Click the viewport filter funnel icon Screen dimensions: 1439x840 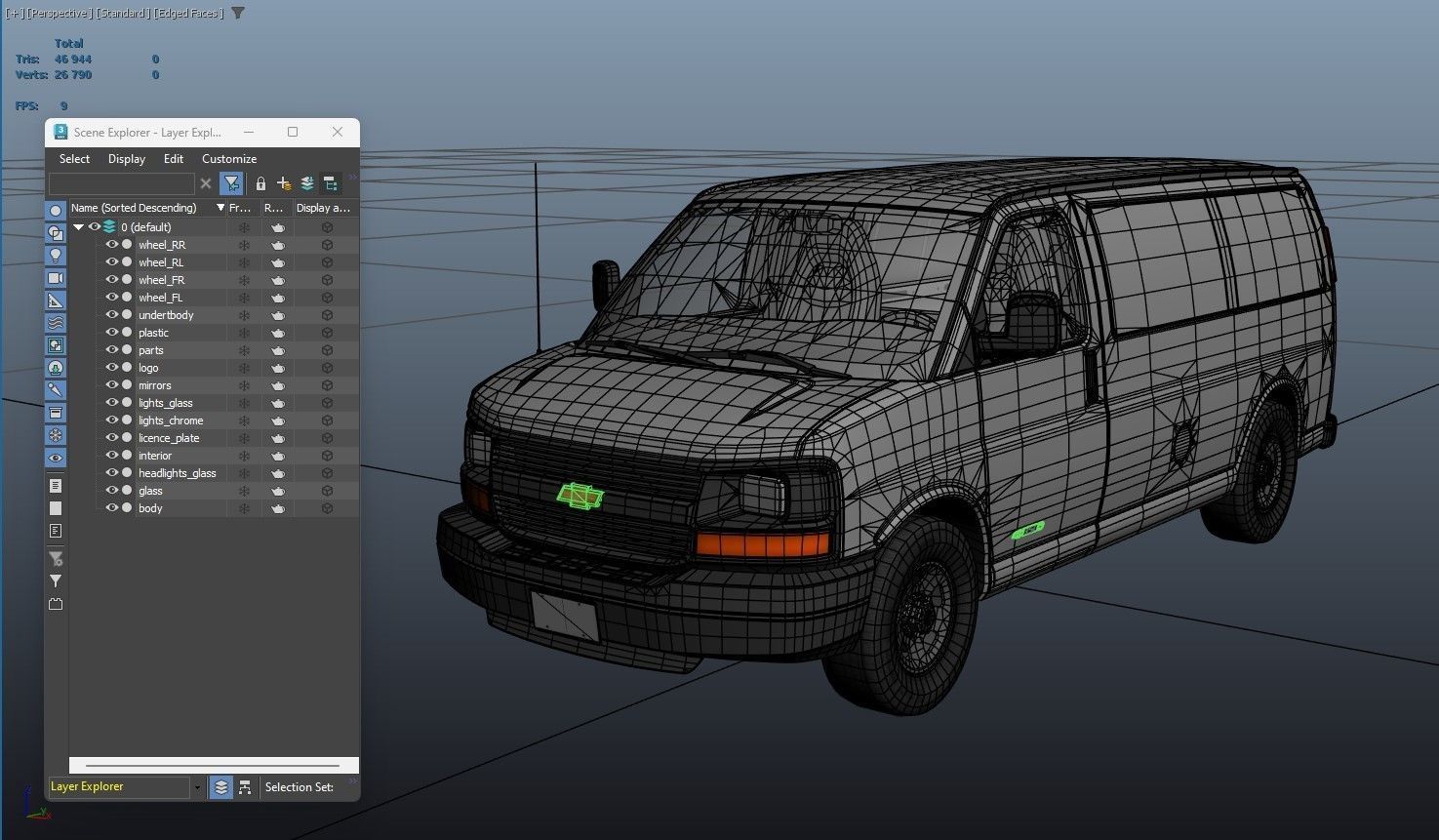pos(238,14)
